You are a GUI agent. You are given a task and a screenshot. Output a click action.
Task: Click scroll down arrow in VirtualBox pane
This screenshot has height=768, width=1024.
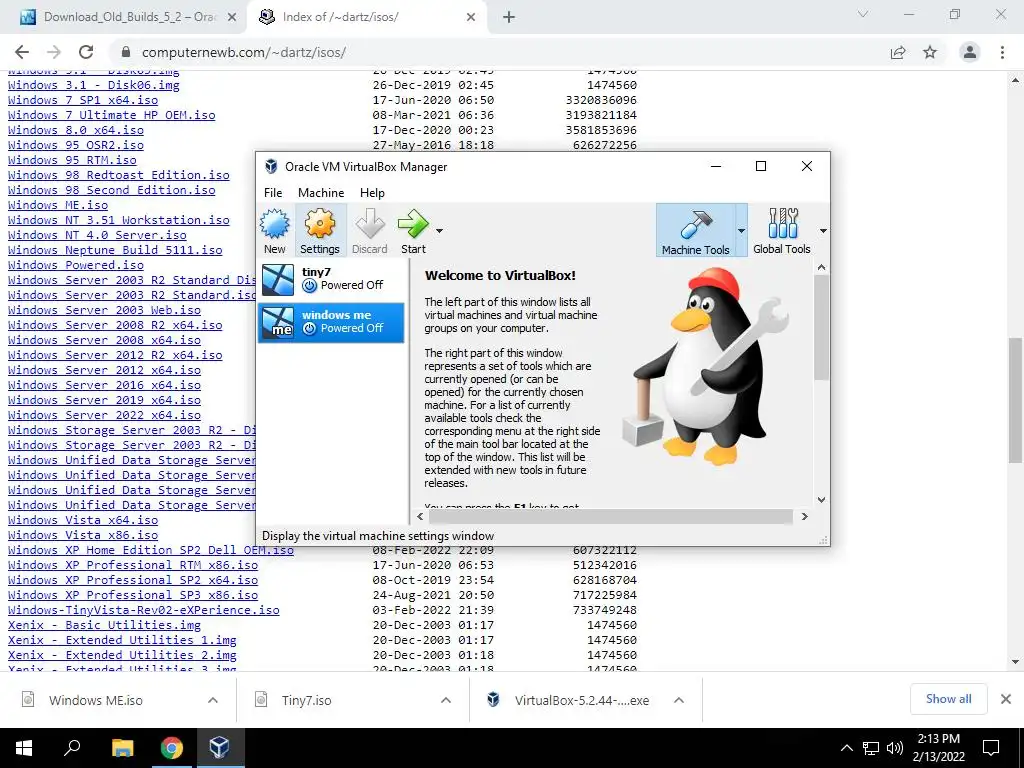[x=822, y=500]
